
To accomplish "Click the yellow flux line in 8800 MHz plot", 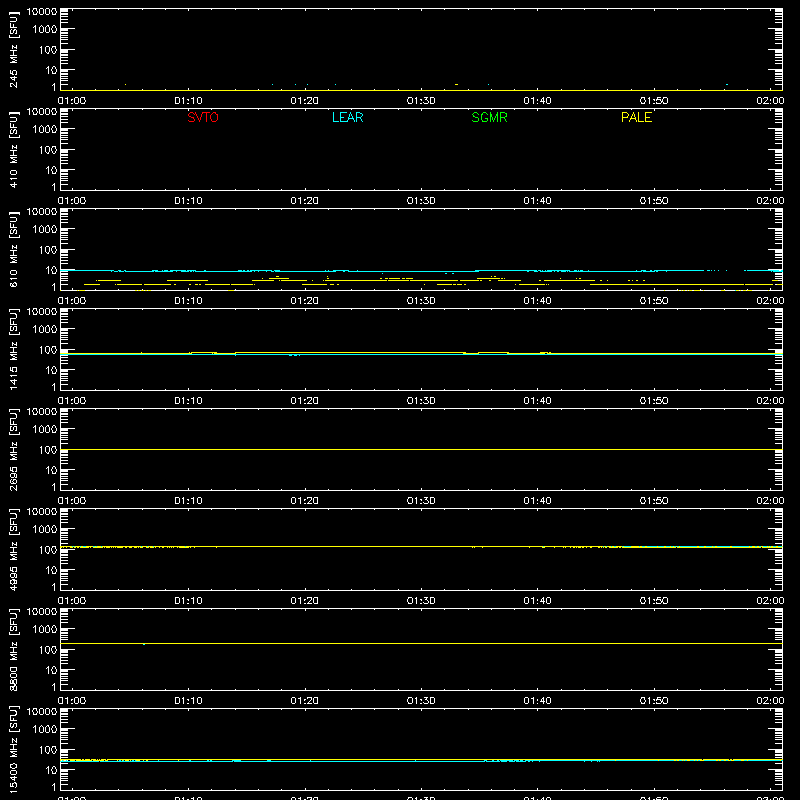I will pos(421,643).
